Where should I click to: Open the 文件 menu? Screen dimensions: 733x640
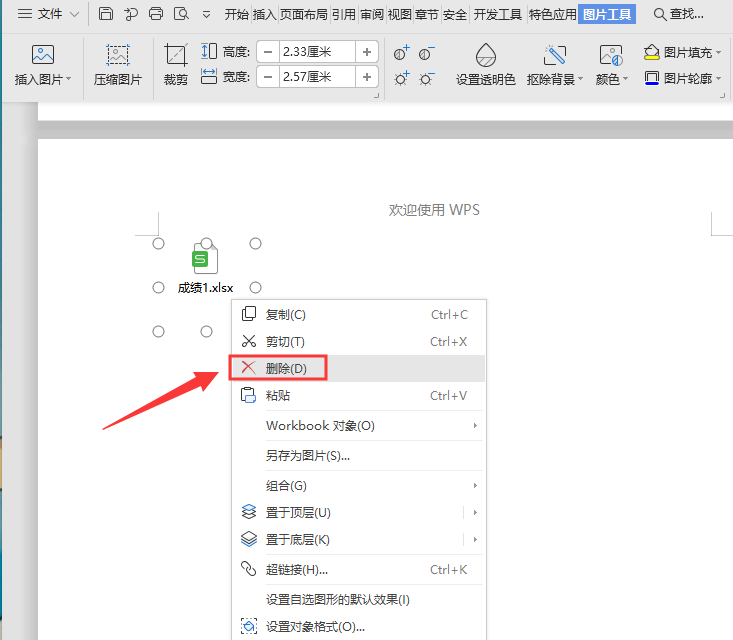[x=48, y=14]
